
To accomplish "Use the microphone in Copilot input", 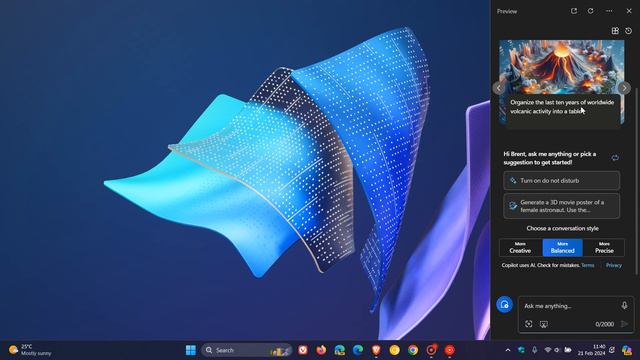I will pyautogui.click(x=624, y=305).
